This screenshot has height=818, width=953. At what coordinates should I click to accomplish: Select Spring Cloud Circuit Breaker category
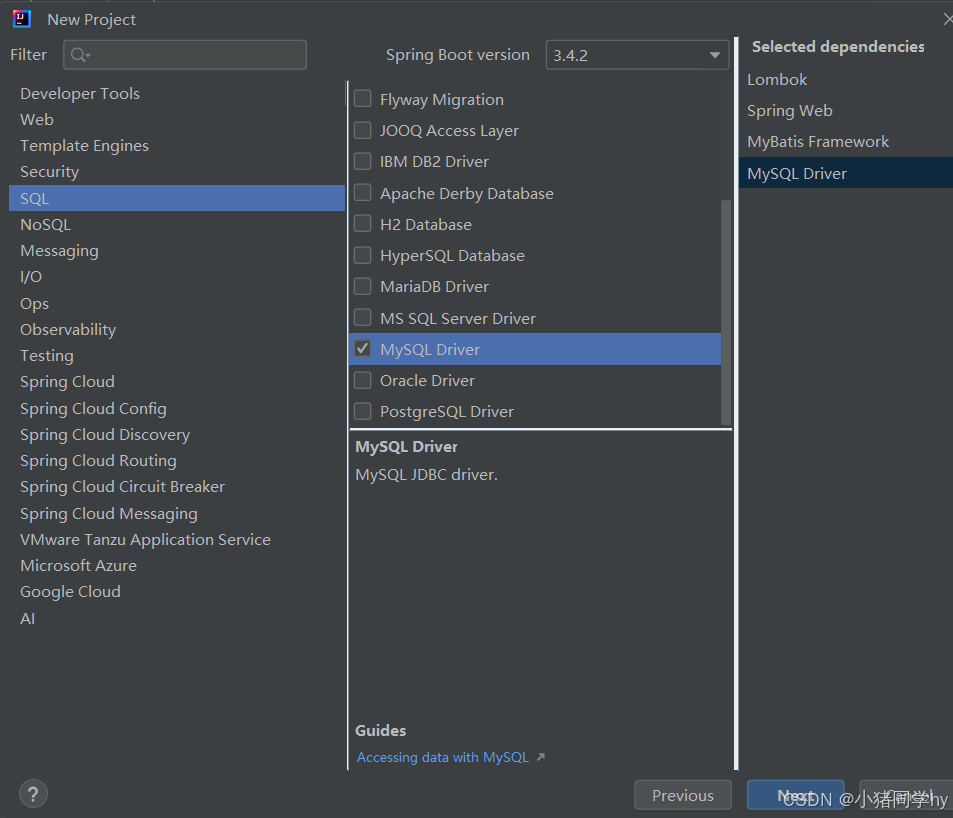pos(177,487)
